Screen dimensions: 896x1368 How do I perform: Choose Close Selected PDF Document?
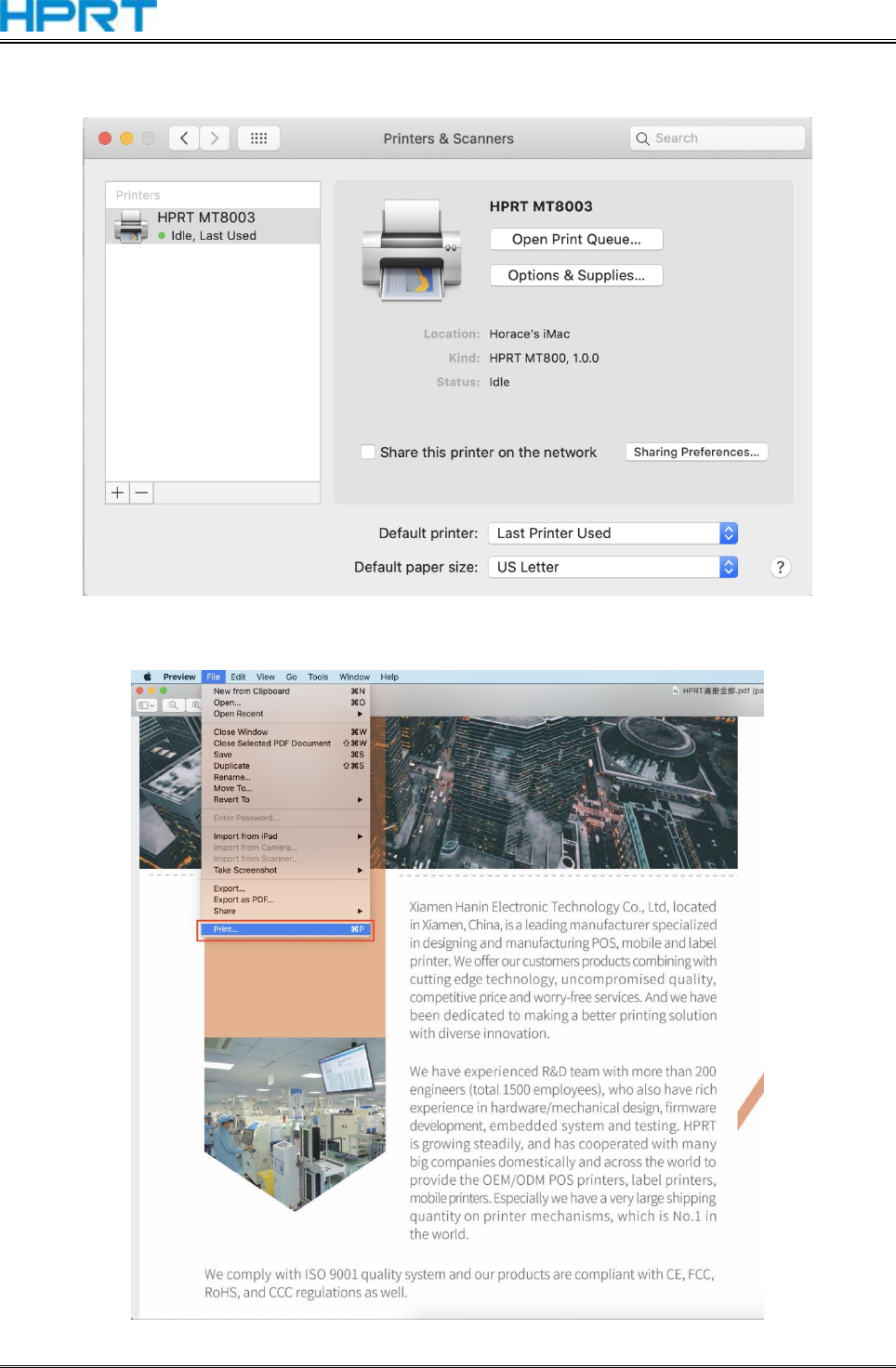(x=288, y=743)
